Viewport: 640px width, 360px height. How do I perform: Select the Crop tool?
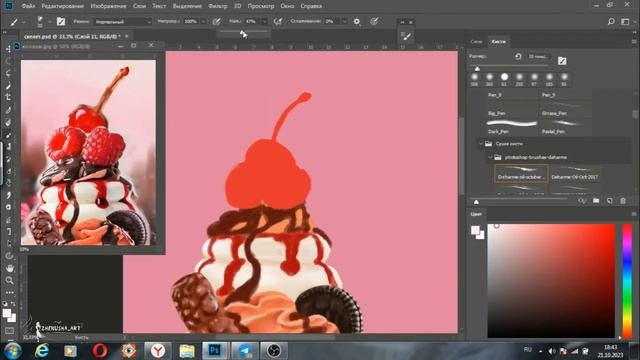pos(8,98)
